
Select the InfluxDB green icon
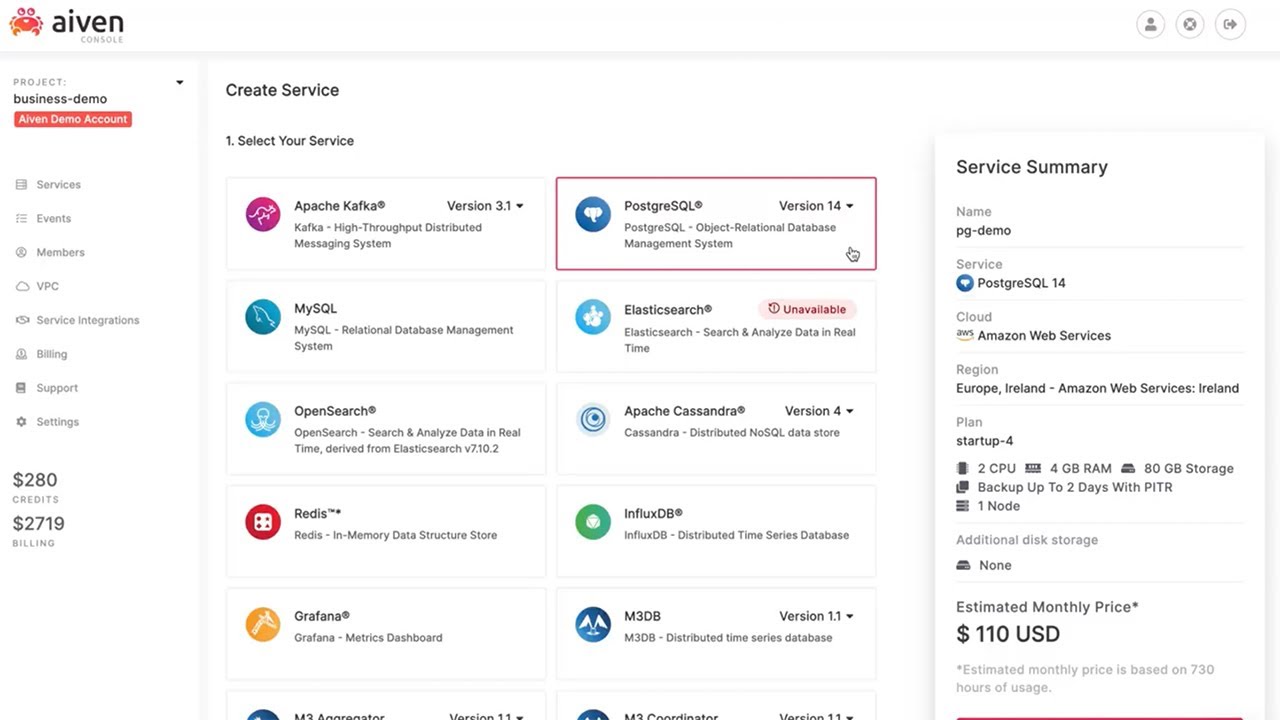coord(593,522)
